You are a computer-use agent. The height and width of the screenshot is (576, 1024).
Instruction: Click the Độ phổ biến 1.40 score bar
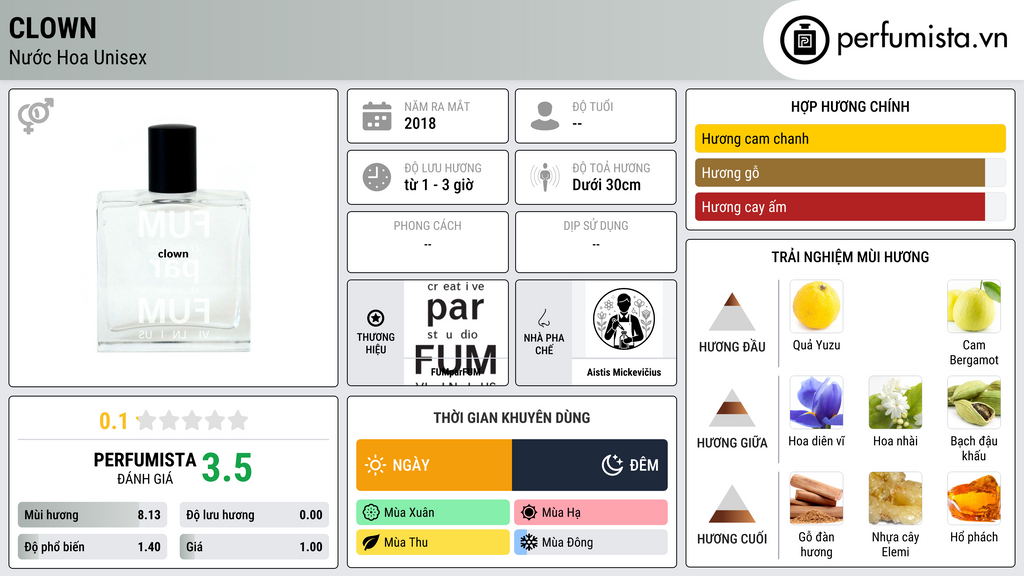click(x=92, y=547)
